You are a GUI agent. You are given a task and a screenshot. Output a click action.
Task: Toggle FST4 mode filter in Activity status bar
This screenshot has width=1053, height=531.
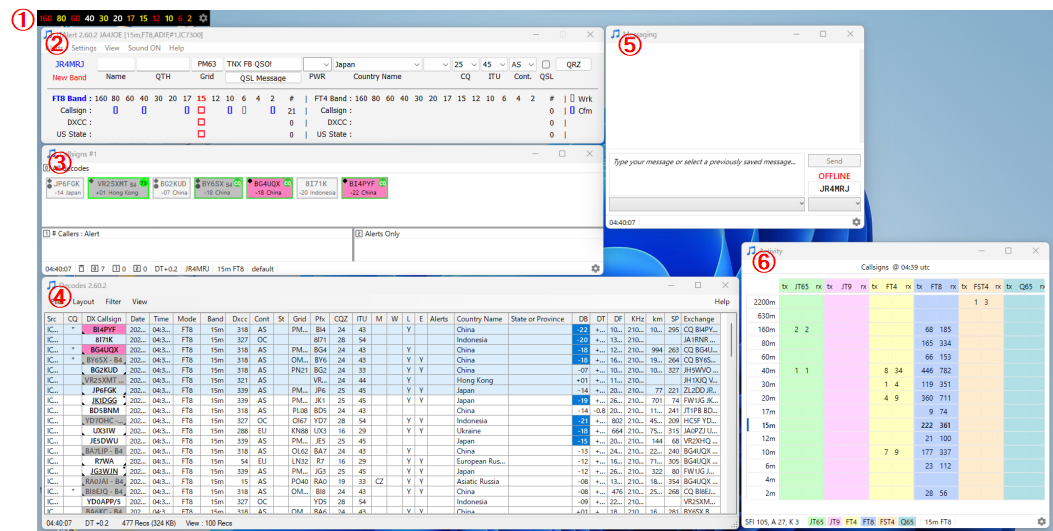pyautogui.click(x=886, y=521)
